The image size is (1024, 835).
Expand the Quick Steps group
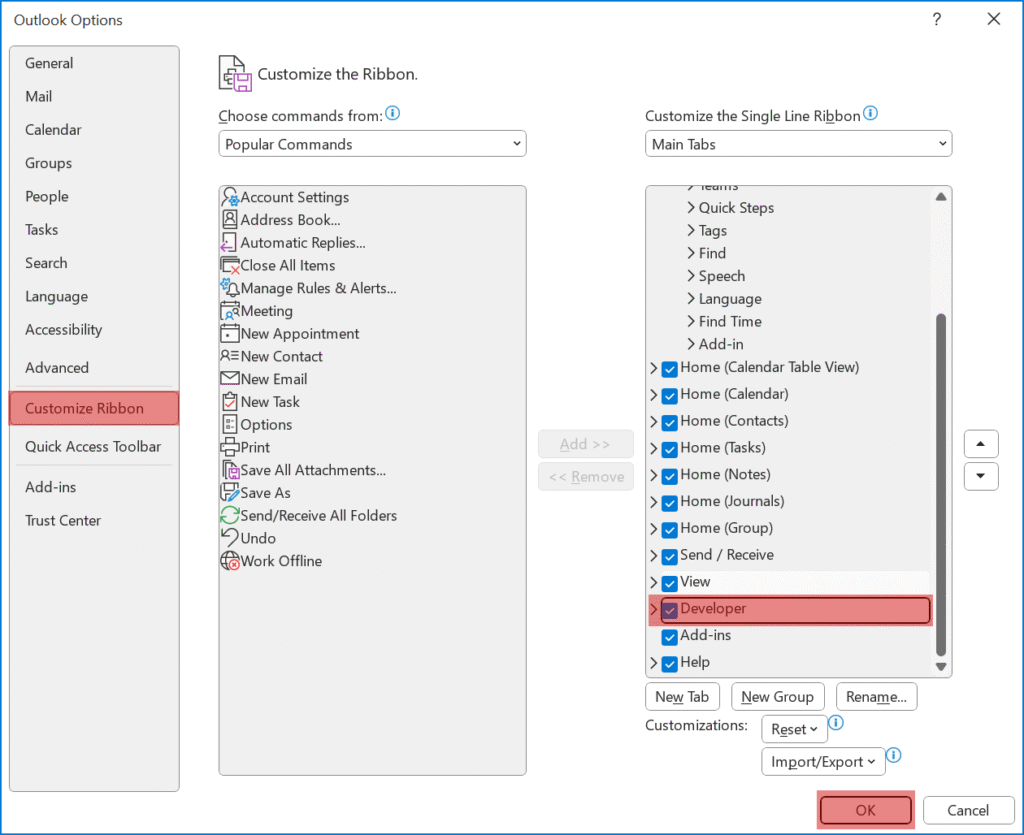click(x=691, y=208)
